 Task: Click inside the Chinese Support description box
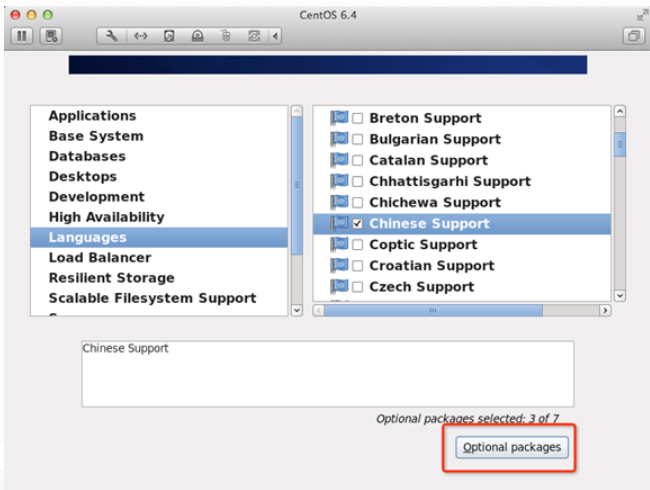click(x=327, y=373)
